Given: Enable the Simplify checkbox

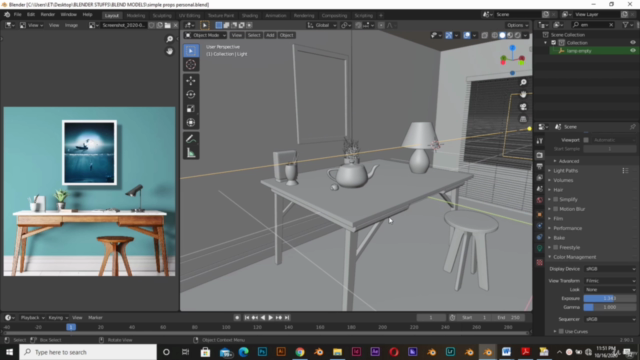Looking at the screenshot, I should pos(556,199).
